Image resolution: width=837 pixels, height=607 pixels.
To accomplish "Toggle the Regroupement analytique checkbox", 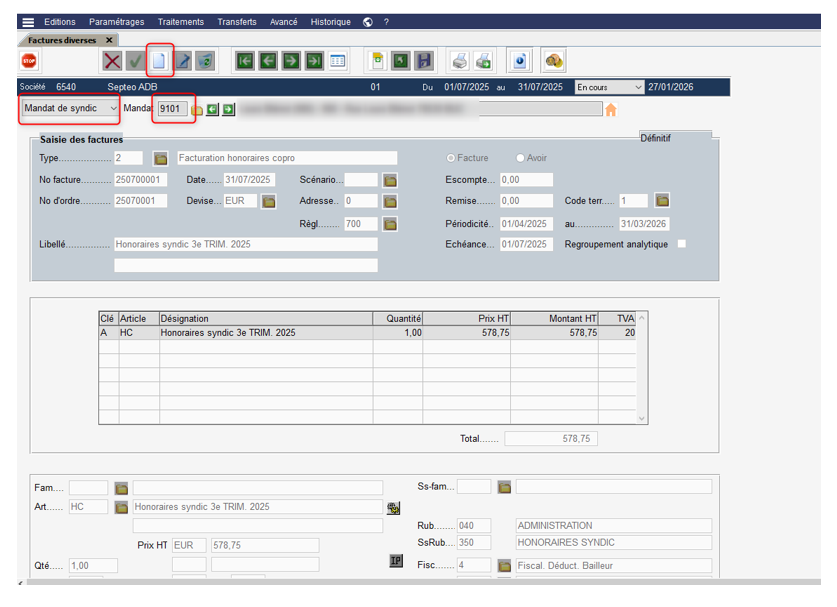I will pyautogui.click(x=682, y=244).
